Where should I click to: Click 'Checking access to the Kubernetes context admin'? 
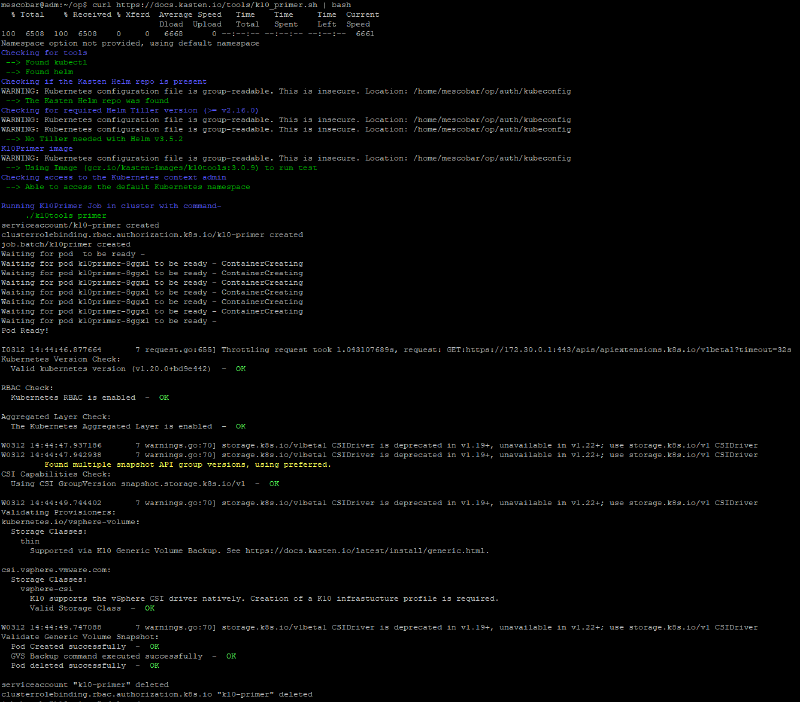pos(113,178)
